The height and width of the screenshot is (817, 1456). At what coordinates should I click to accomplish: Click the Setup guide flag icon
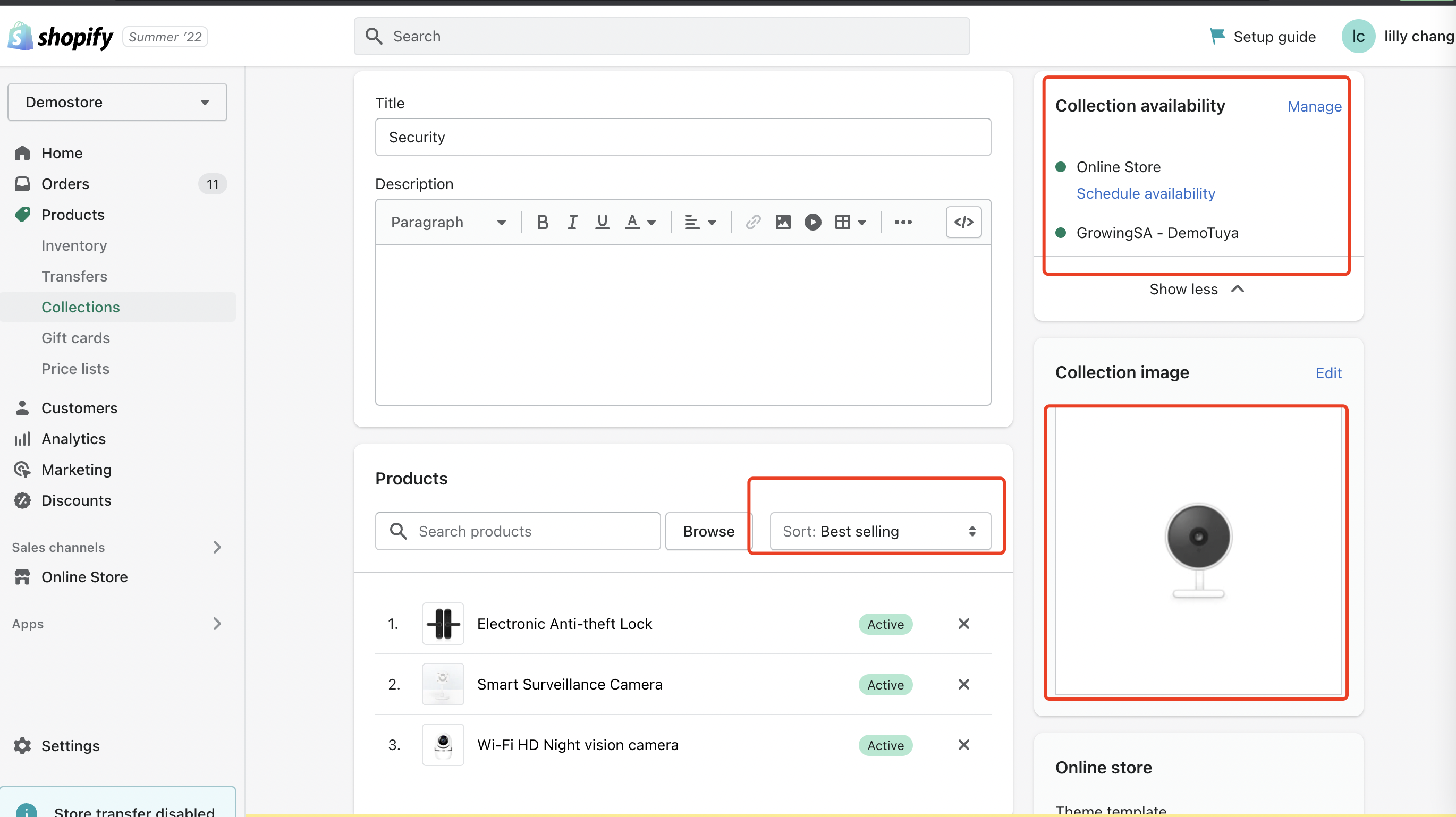tap(1216, 36)
